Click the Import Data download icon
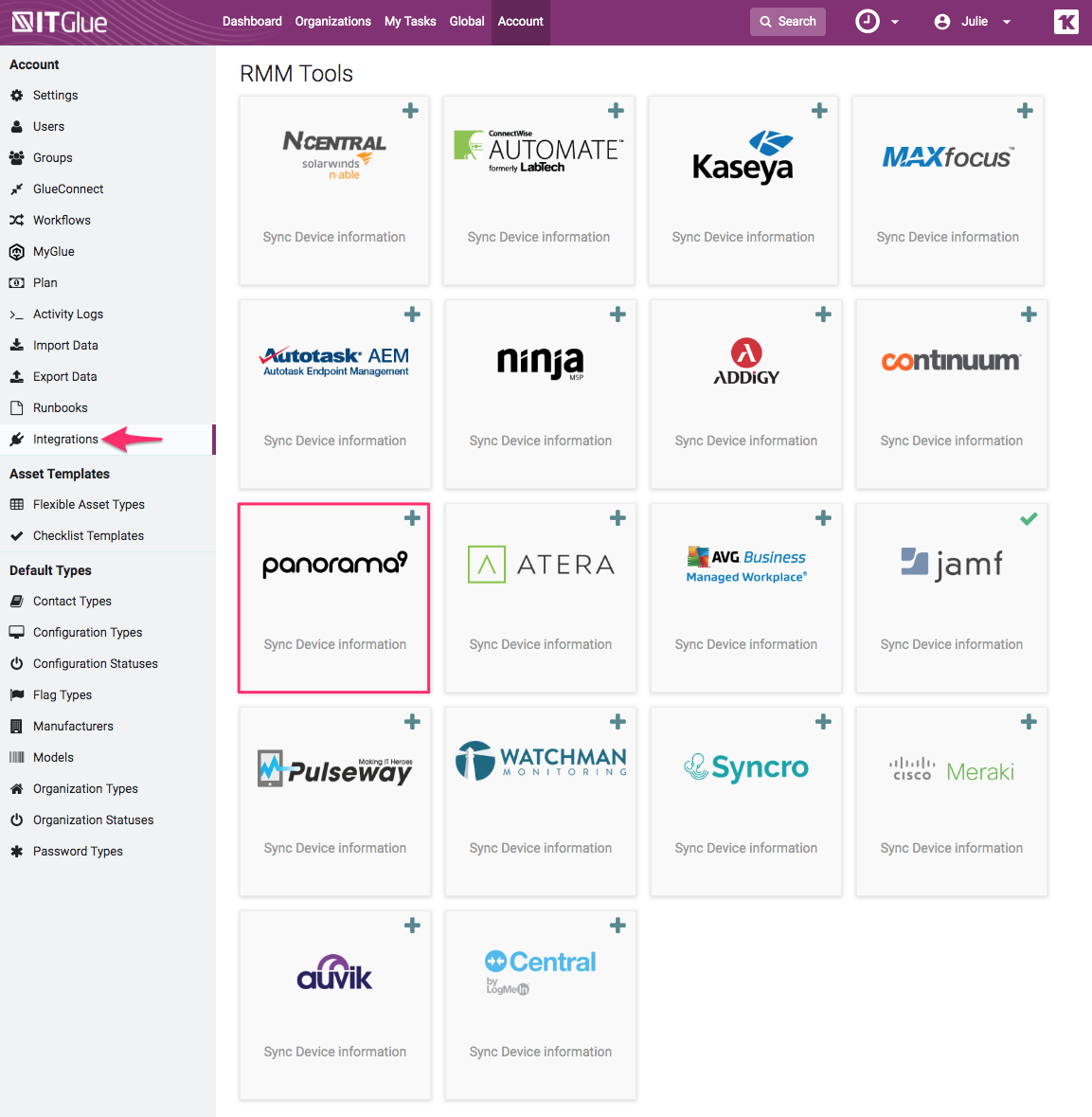This screenshot has width=1092, height=1117. [17, 345]
